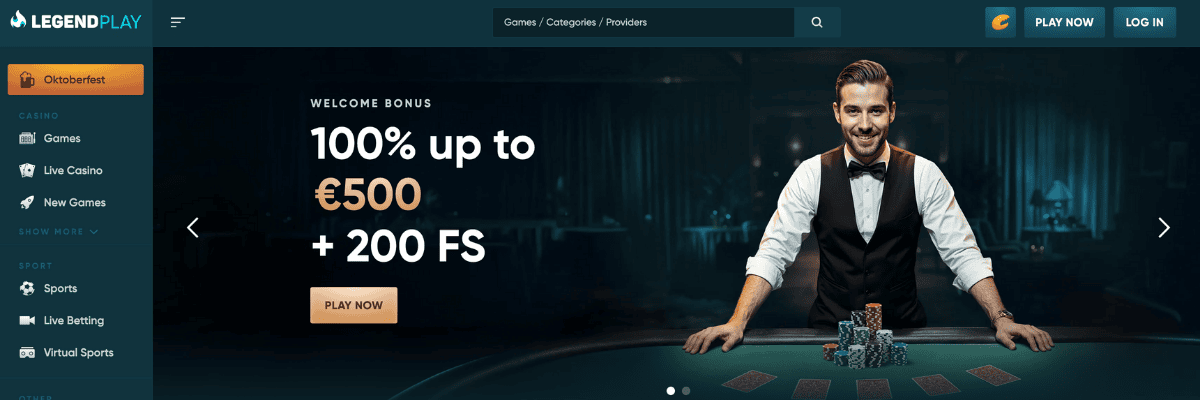Click the New Games rocket icon
This screenshot has height=400, width=1200.
coord(27,202)
